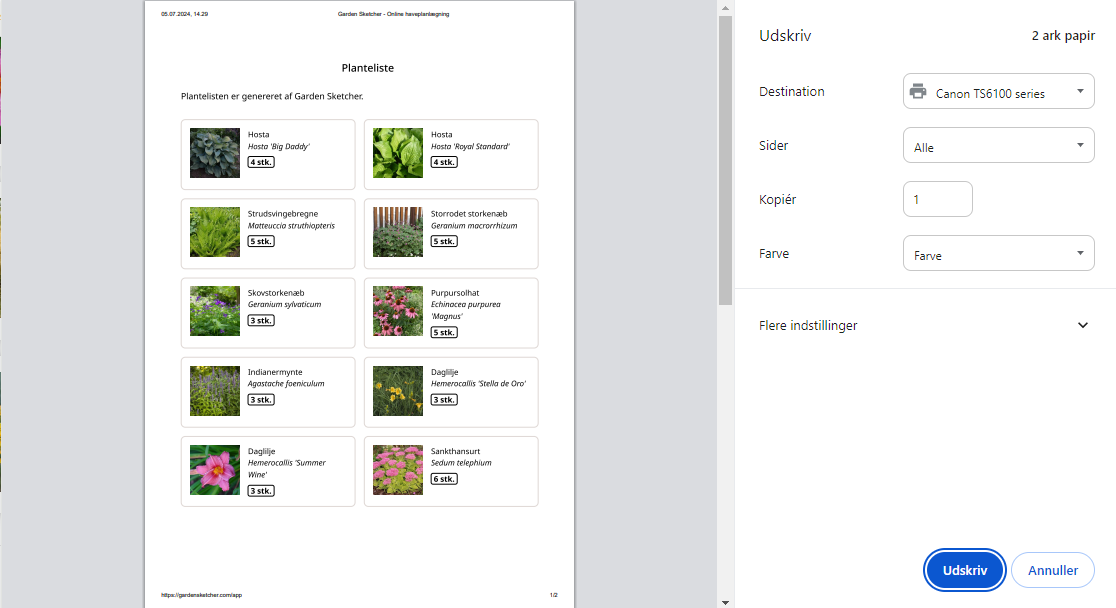Click the Geranium macrorrhizum thumbnail
This screenshot has width=1116, height=608.
click(x=398, y=232)
